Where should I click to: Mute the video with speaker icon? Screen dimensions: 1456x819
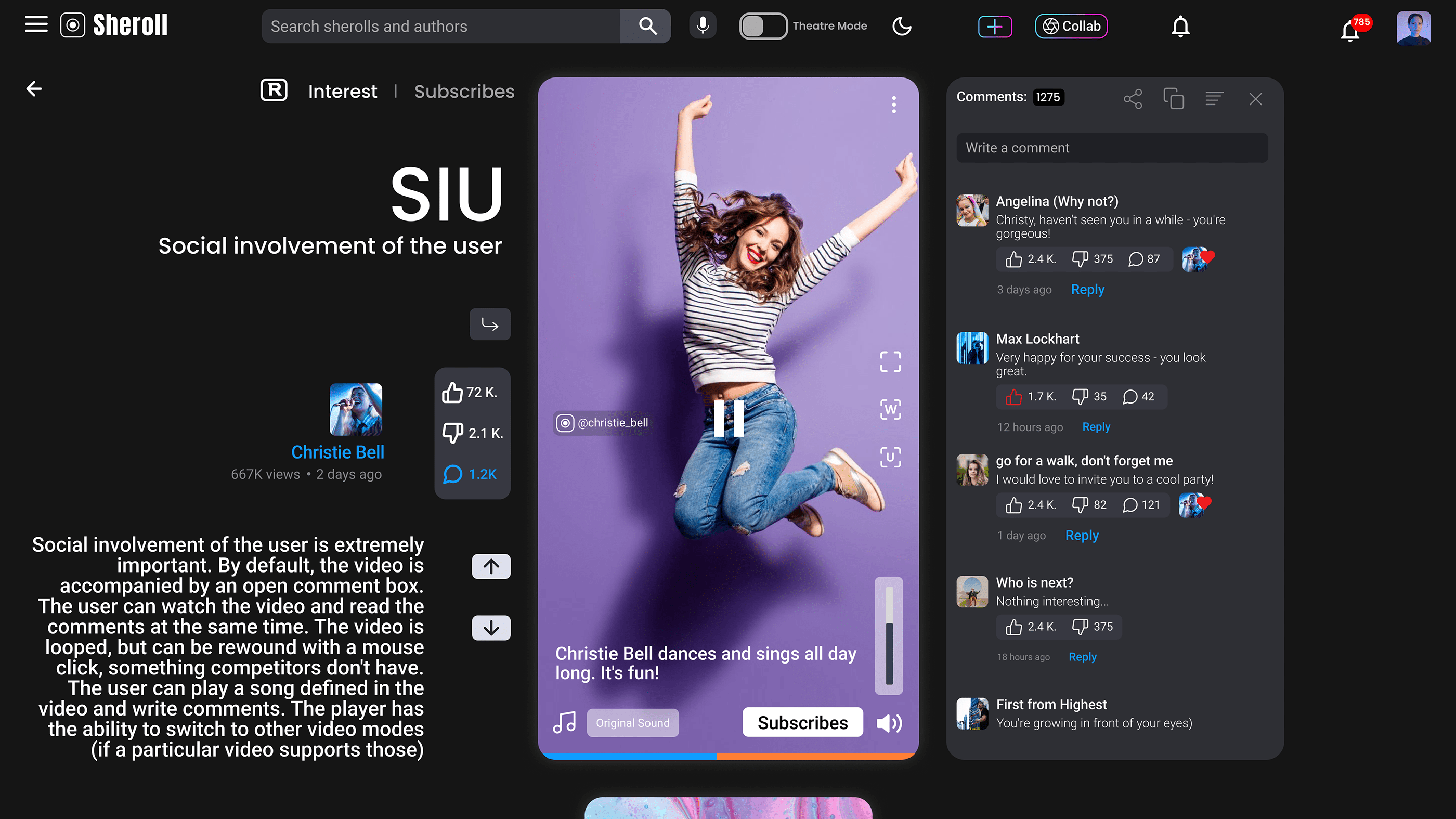[x=889, y=723]
